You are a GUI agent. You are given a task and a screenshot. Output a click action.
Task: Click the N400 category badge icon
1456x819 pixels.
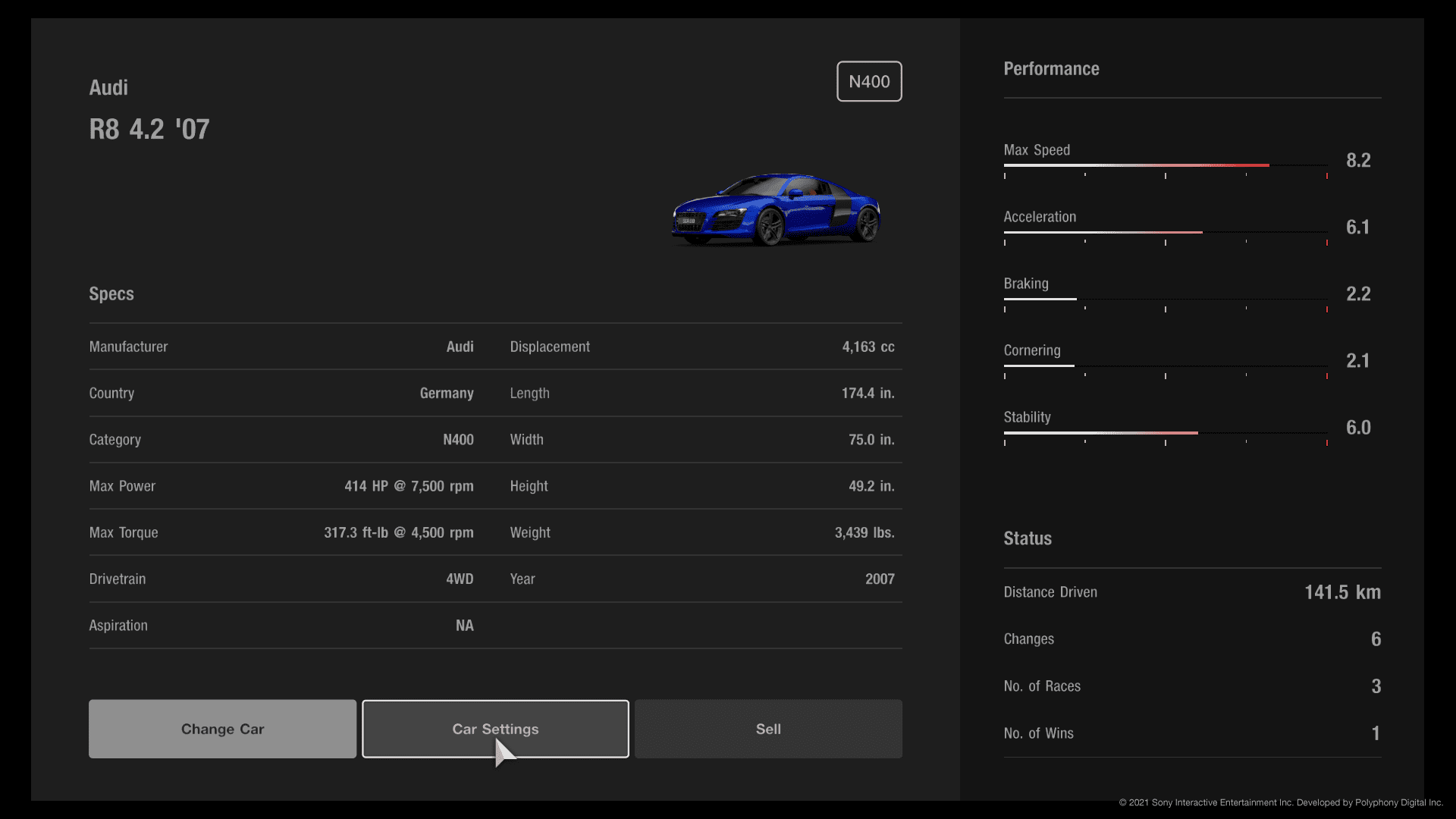868,81
